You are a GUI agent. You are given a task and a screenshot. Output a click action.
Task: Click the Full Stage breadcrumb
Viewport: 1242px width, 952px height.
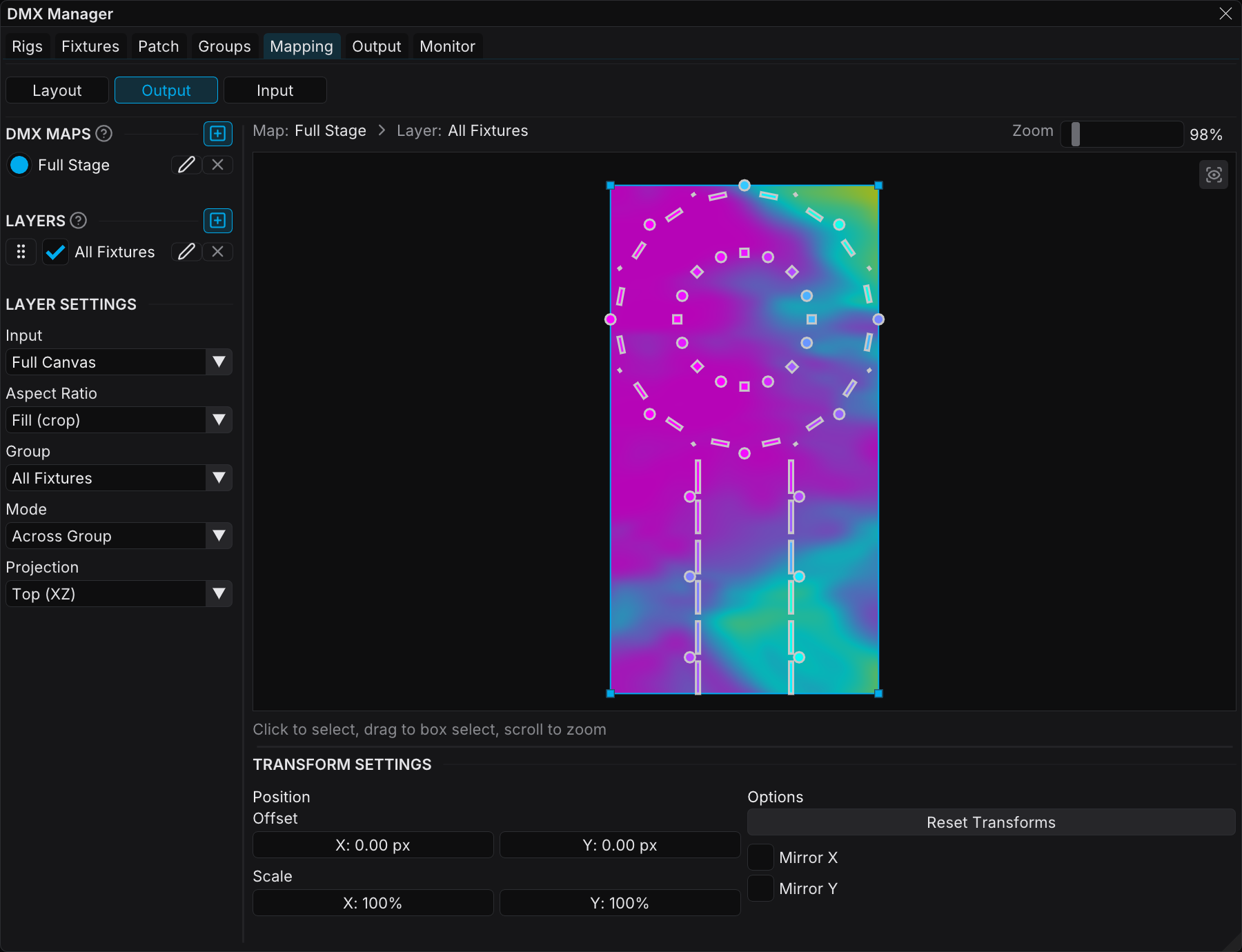[x=331, y=131]
